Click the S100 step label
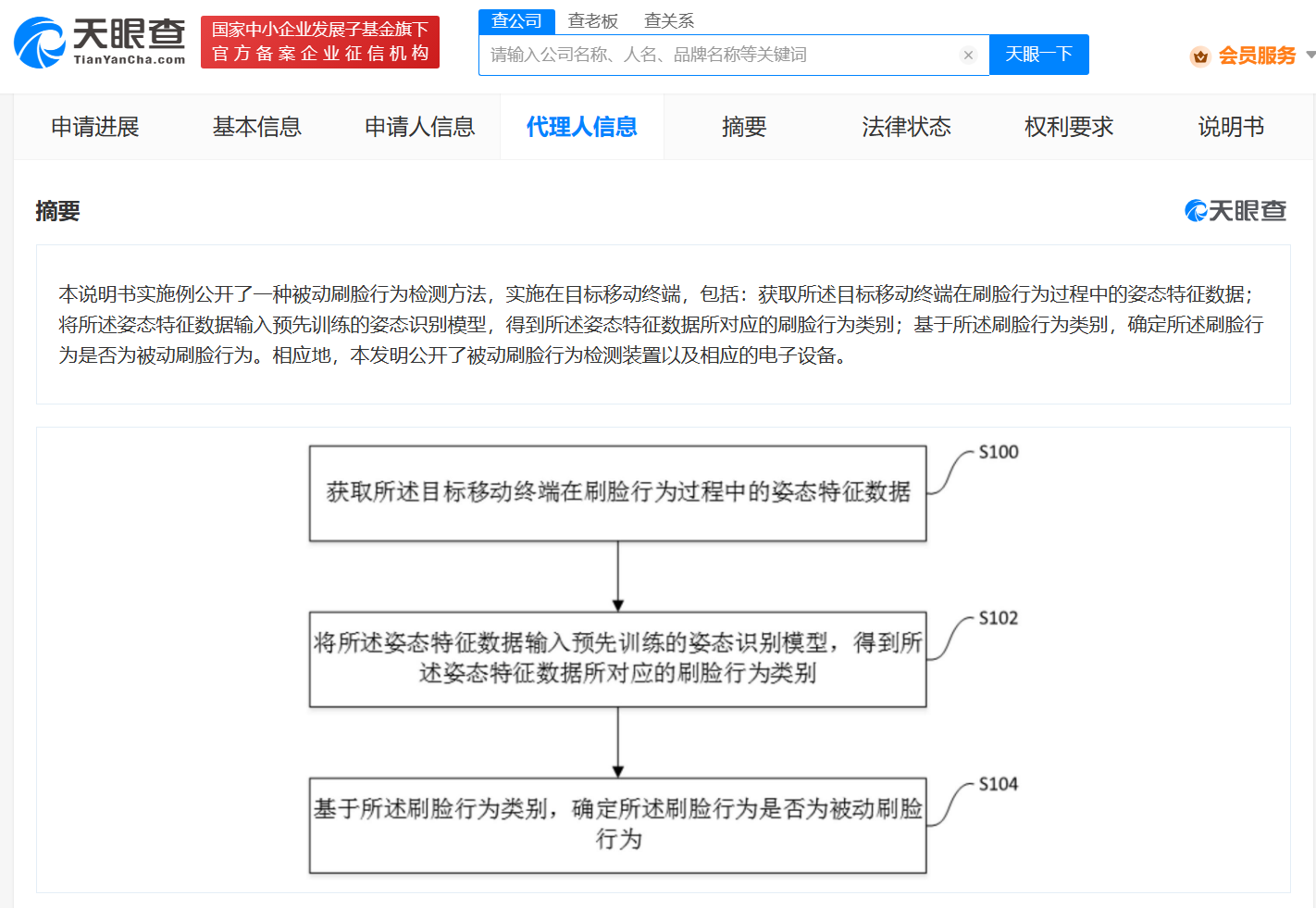1316x908 pixels. click(x=999, y=452)
